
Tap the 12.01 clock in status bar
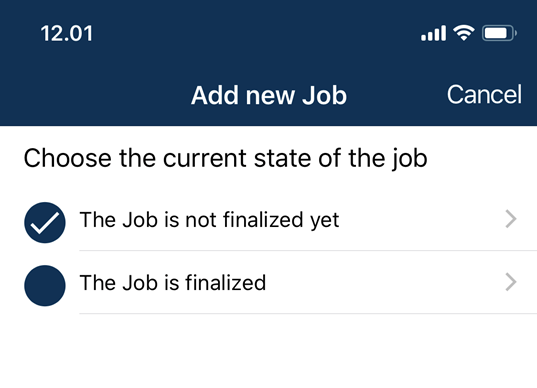[66, 34]
